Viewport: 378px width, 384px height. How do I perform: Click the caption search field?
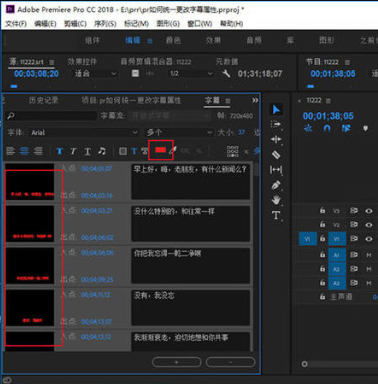point(51,116)
